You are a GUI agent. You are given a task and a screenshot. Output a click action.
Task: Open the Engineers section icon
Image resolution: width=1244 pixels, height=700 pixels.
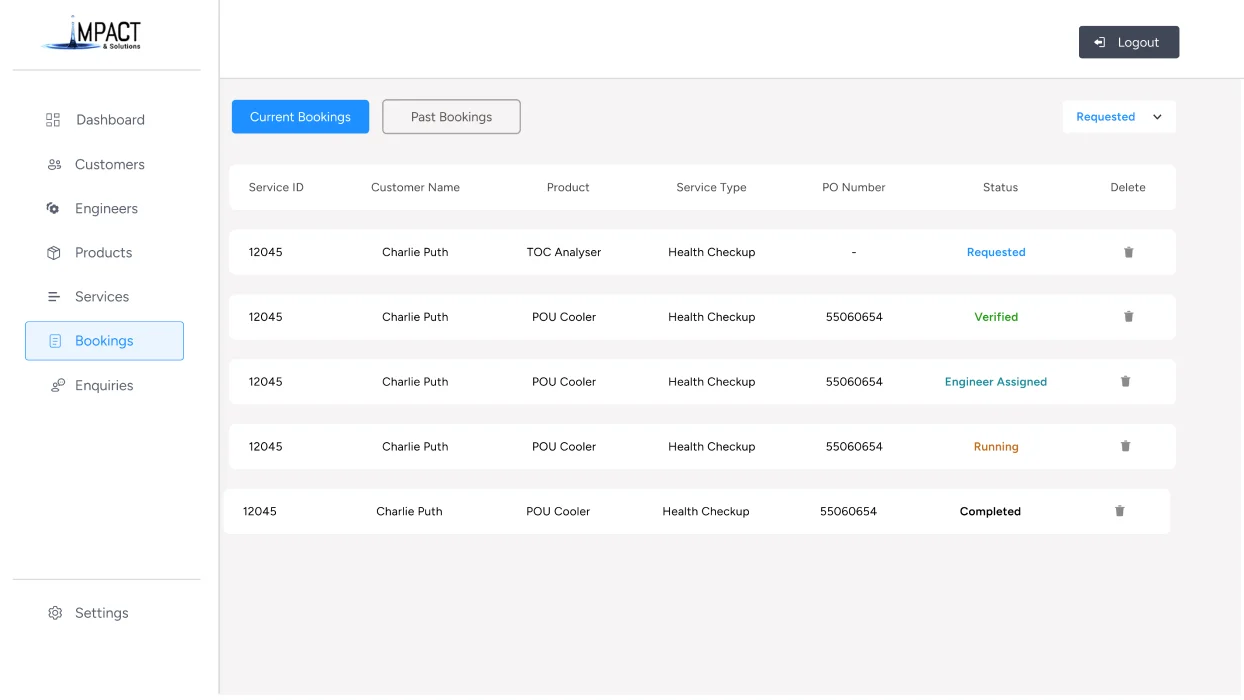coord(53,208)
